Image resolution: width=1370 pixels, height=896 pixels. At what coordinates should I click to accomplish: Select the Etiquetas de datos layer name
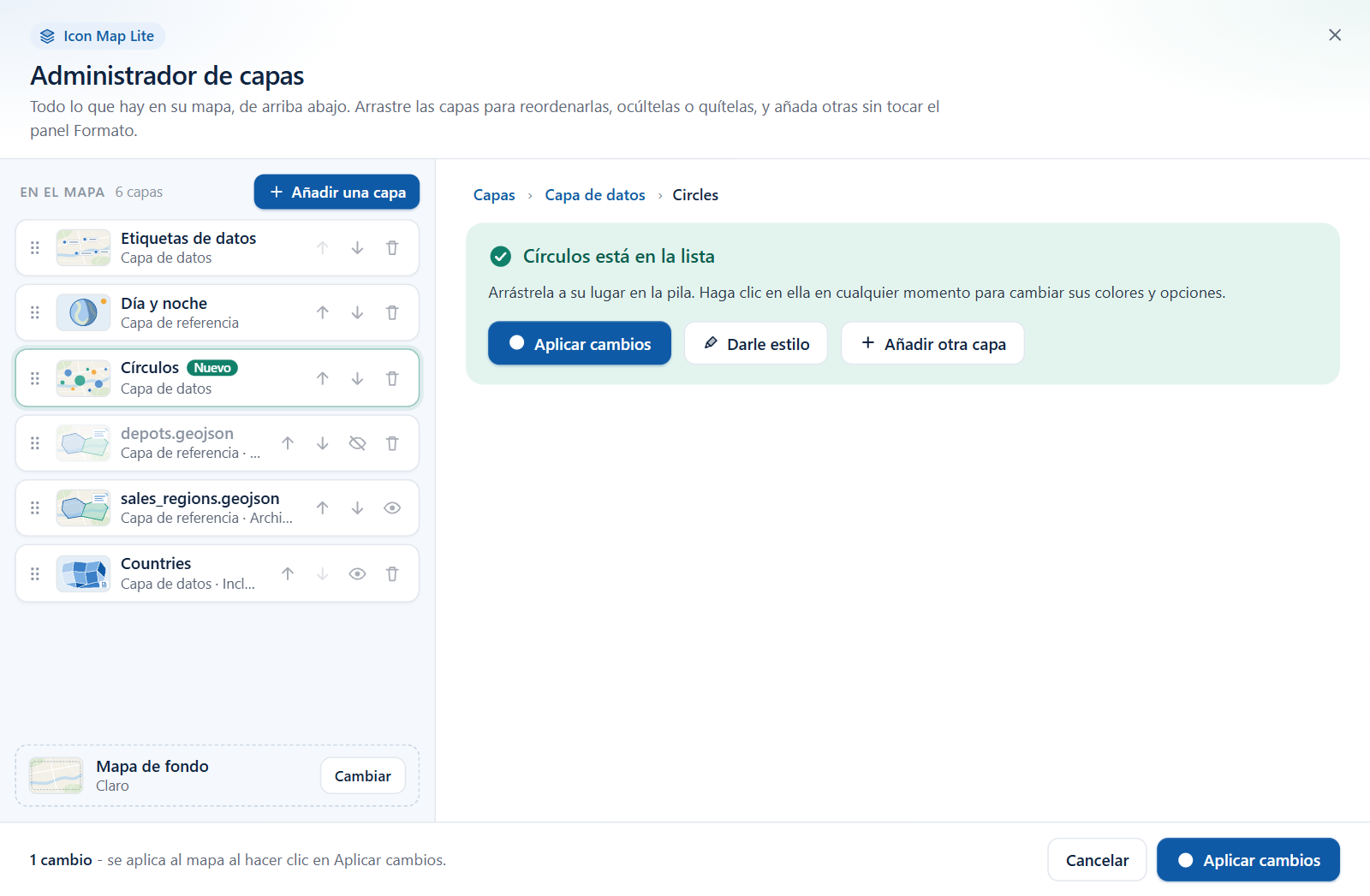pos(188,238)
